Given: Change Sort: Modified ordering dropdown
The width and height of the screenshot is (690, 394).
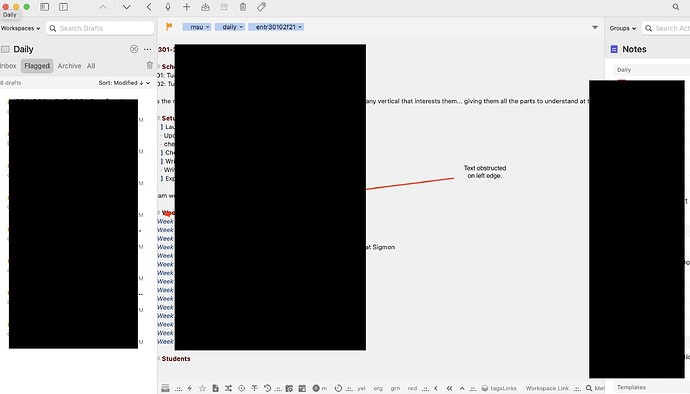Looking at the screenshot, I should [124, 83].
